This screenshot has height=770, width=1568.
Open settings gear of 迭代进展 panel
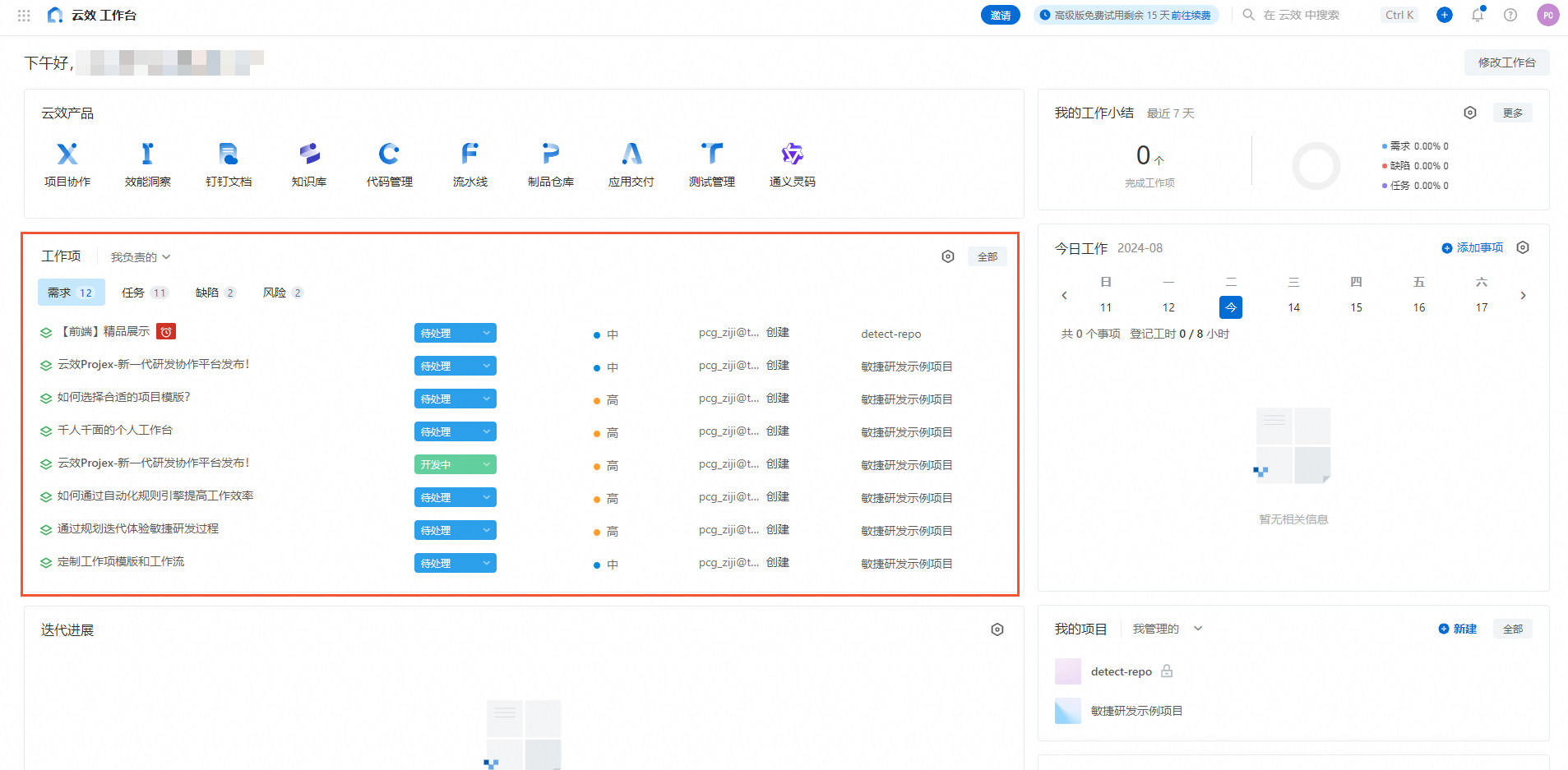[997, 629]
